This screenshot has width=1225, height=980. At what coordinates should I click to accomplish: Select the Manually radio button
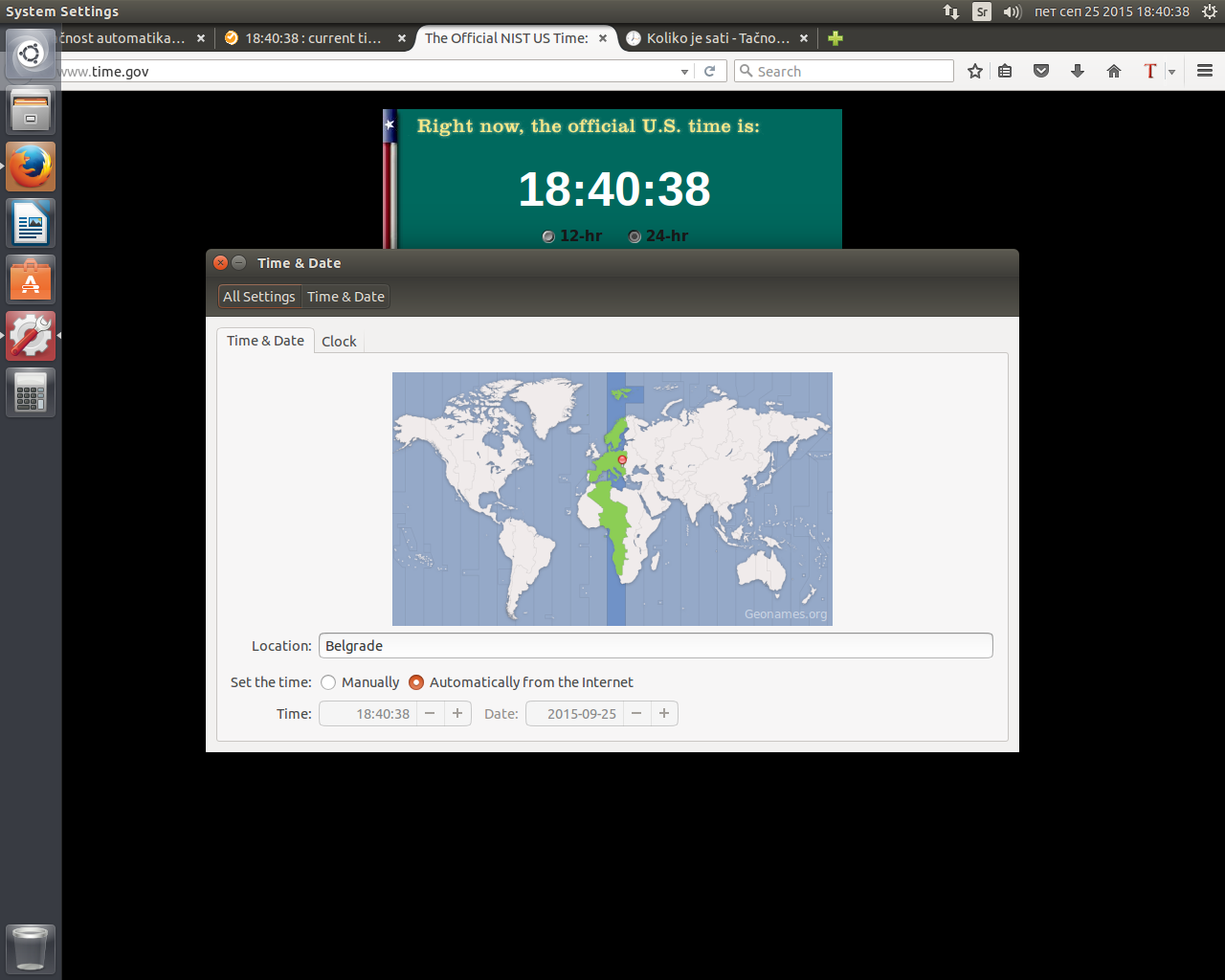tap(328, 682)
